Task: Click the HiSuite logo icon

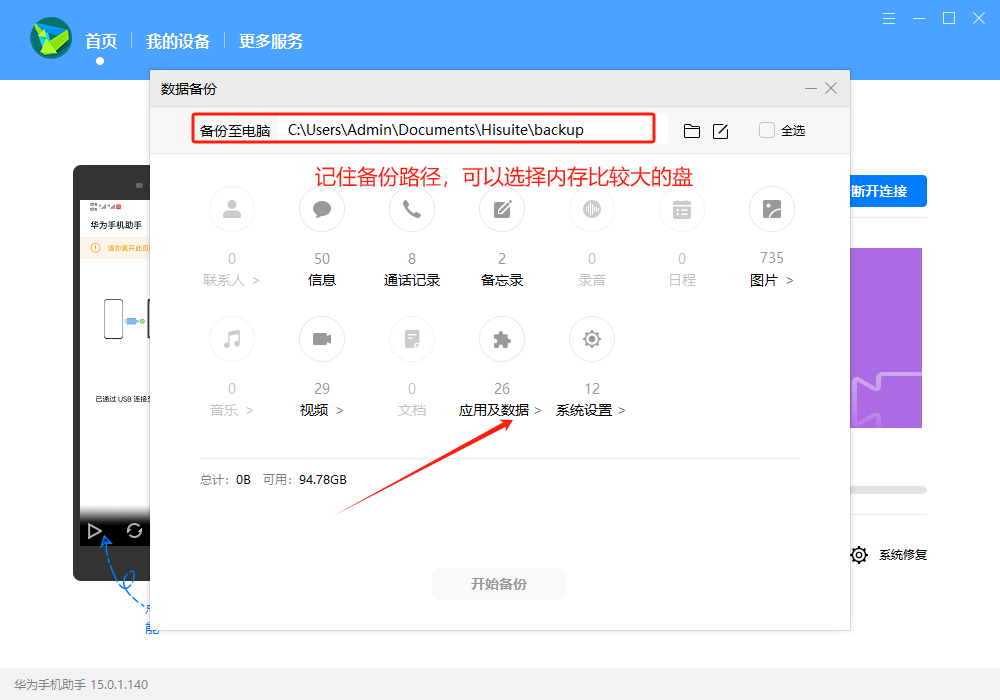Action: pyautogui.click(x=51, y=38)
